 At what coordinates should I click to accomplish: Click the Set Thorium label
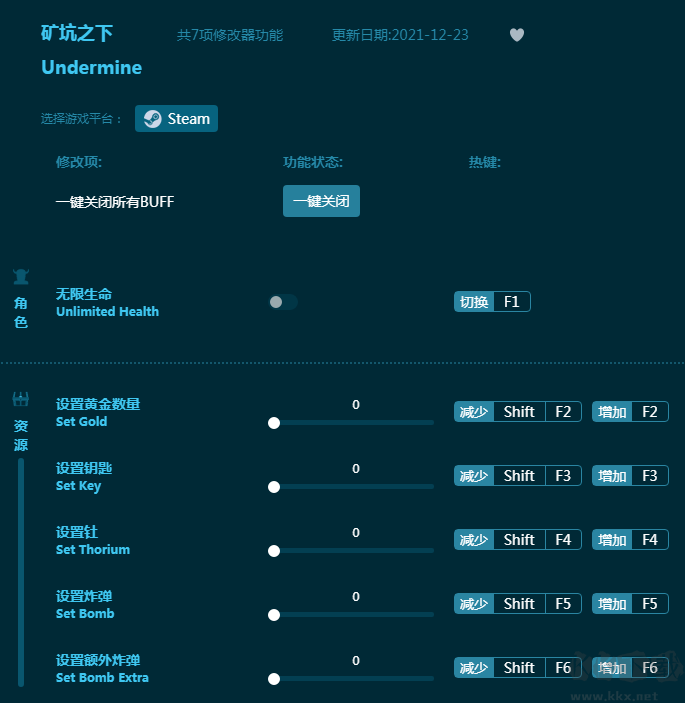(93, 550)
